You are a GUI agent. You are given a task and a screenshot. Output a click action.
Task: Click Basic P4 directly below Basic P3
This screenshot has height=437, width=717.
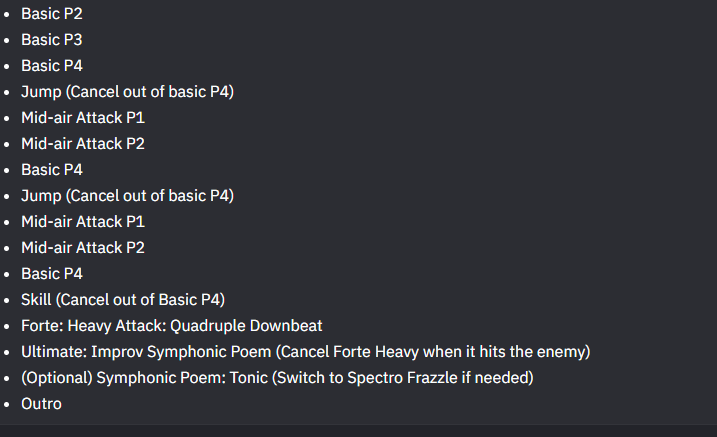(x=52, y=66)
